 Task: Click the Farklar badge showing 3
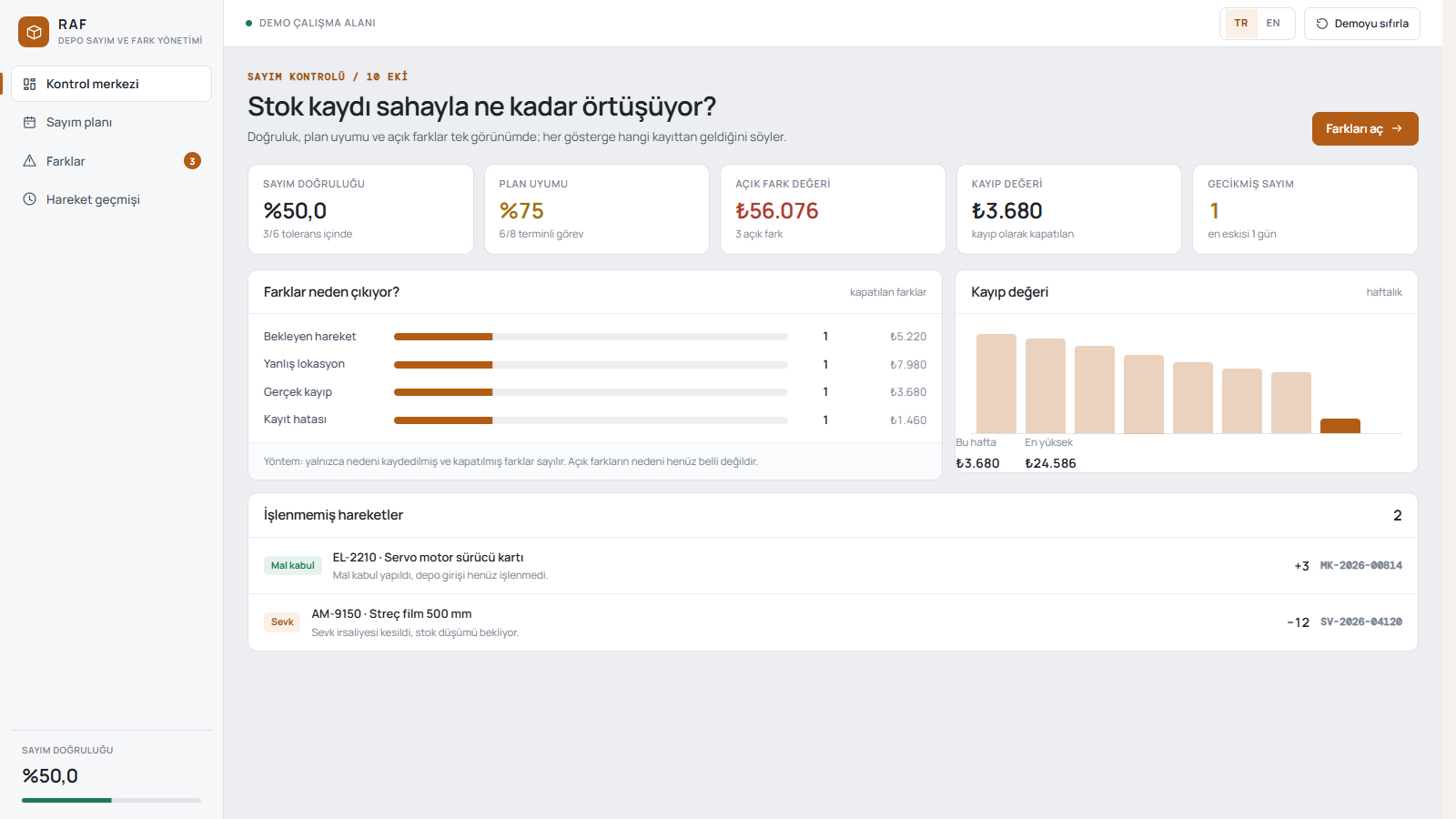click(x=192, y=161)
